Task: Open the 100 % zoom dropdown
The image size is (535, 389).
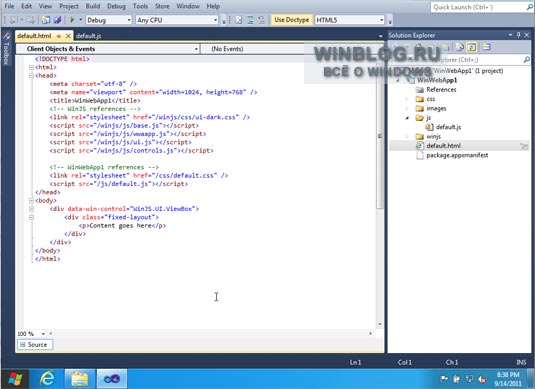Action: click(43, 334)
